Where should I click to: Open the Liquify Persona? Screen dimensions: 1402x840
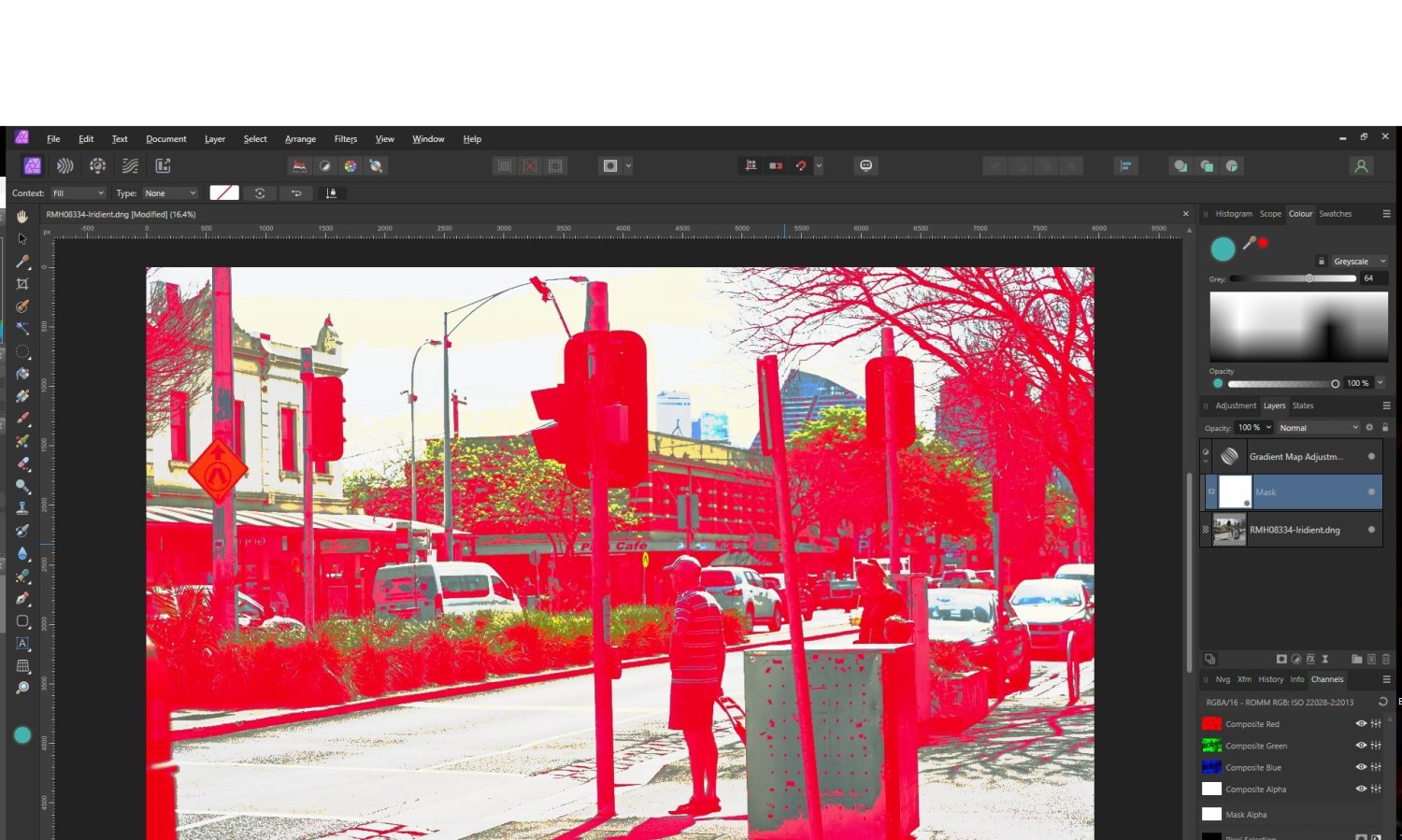(64, 165)
